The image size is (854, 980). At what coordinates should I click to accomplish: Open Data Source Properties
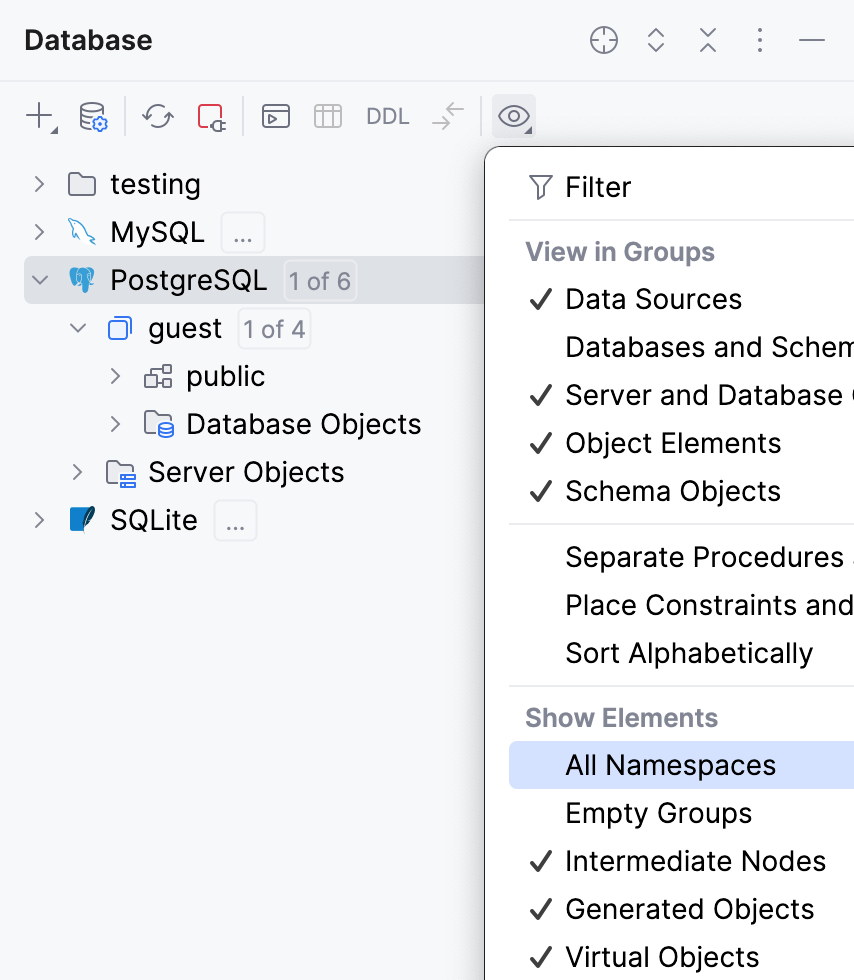[x=92, y=115]
